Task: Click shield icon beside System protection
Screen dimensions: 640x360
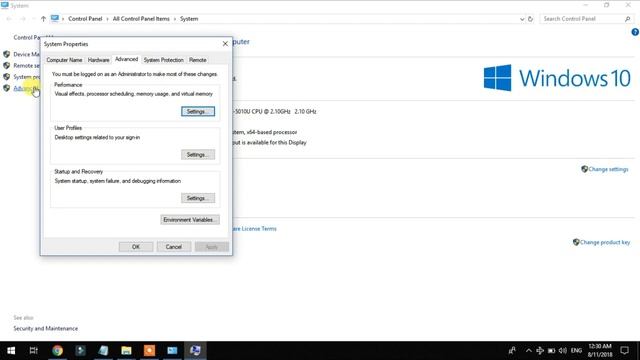Action: [x=7, y=77]
